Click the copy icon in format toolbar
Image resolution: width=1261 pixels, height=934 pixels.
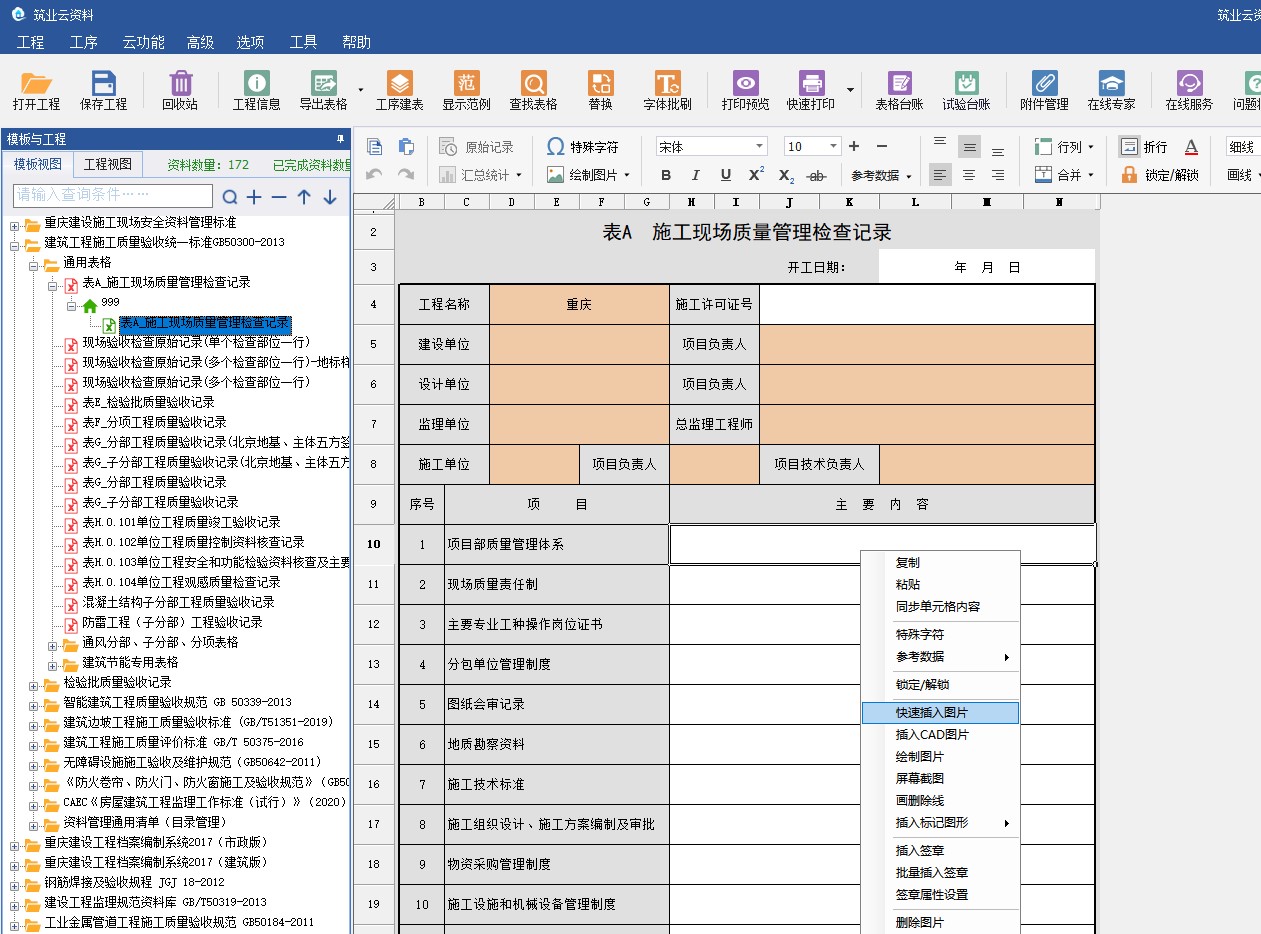point(375,147)
